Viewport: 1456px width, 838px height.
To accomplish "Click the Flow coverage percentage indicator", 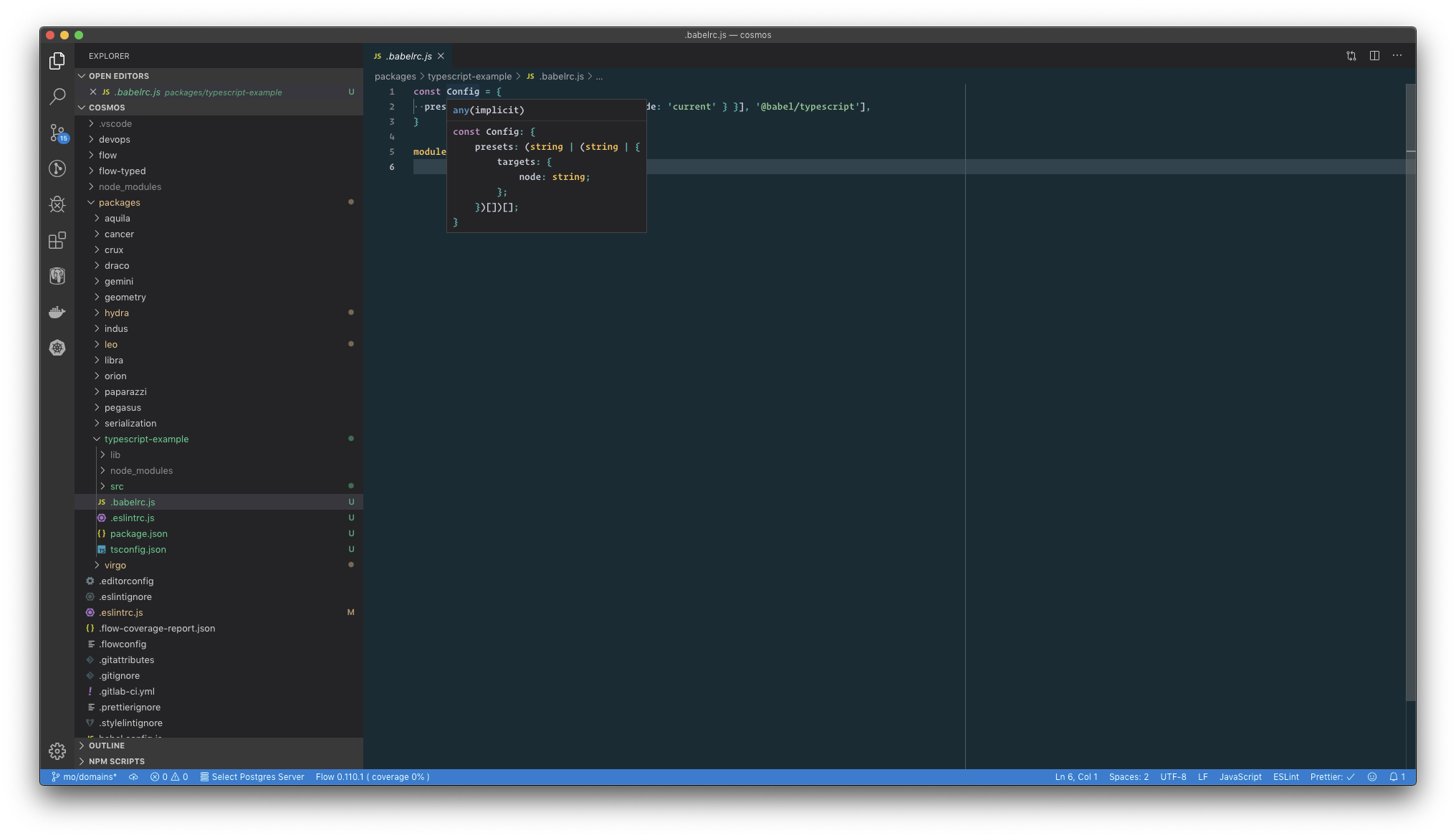I will [x=371, y=776].
